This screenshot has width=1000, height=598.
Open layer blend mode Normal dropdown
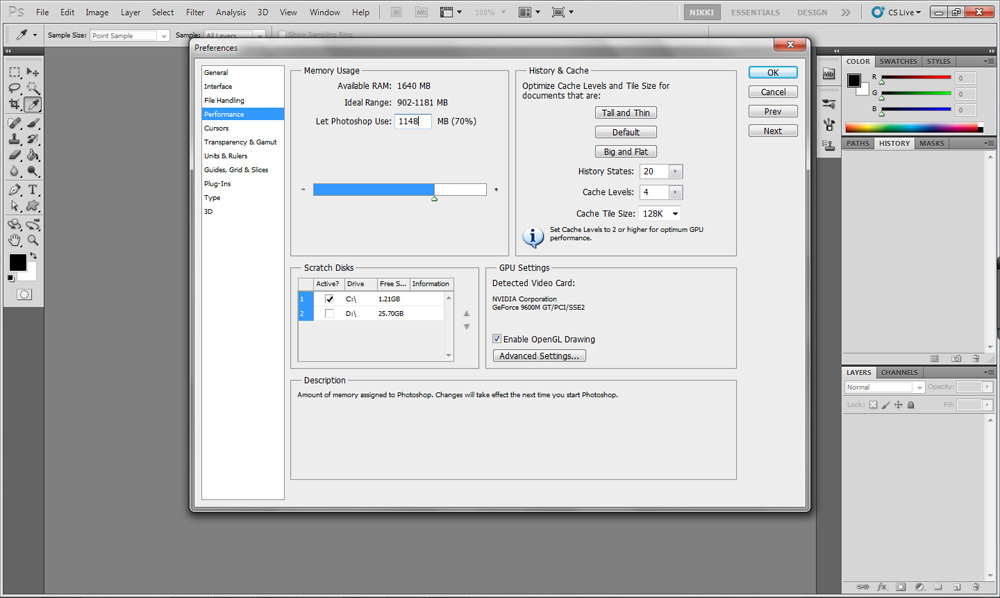(x=885, y=387)
